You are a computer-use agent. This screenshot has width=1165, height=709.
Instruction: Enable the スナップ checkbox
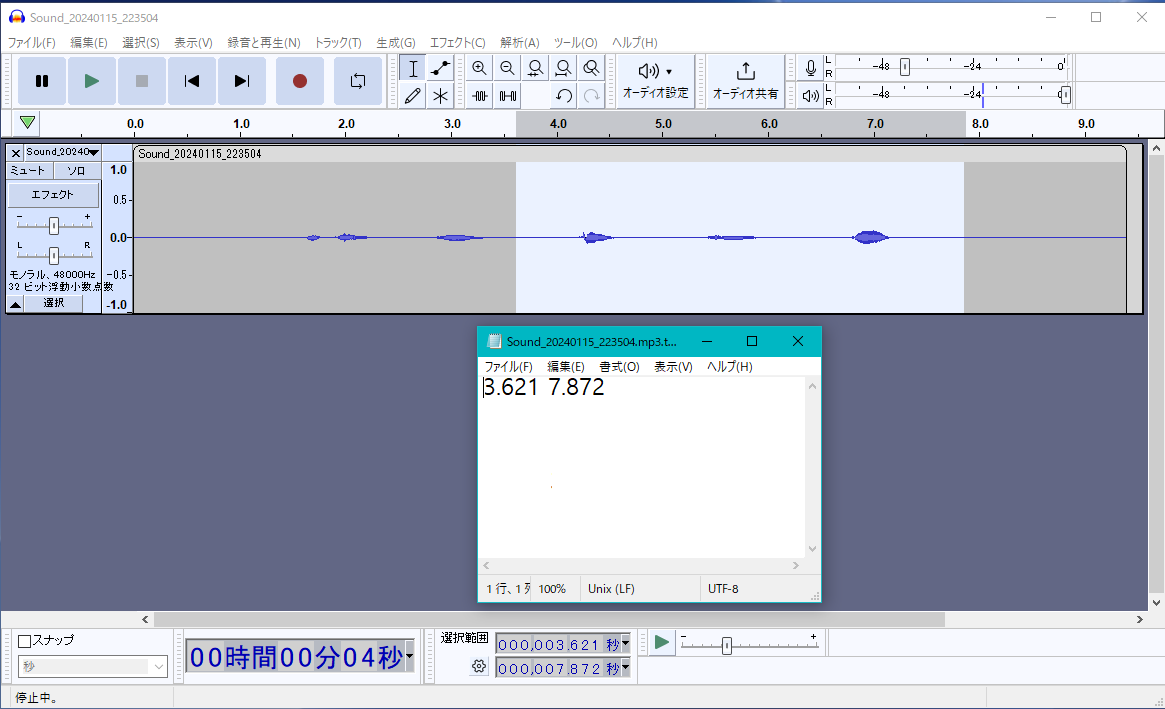pyautogui.click(x=25, y=641)
